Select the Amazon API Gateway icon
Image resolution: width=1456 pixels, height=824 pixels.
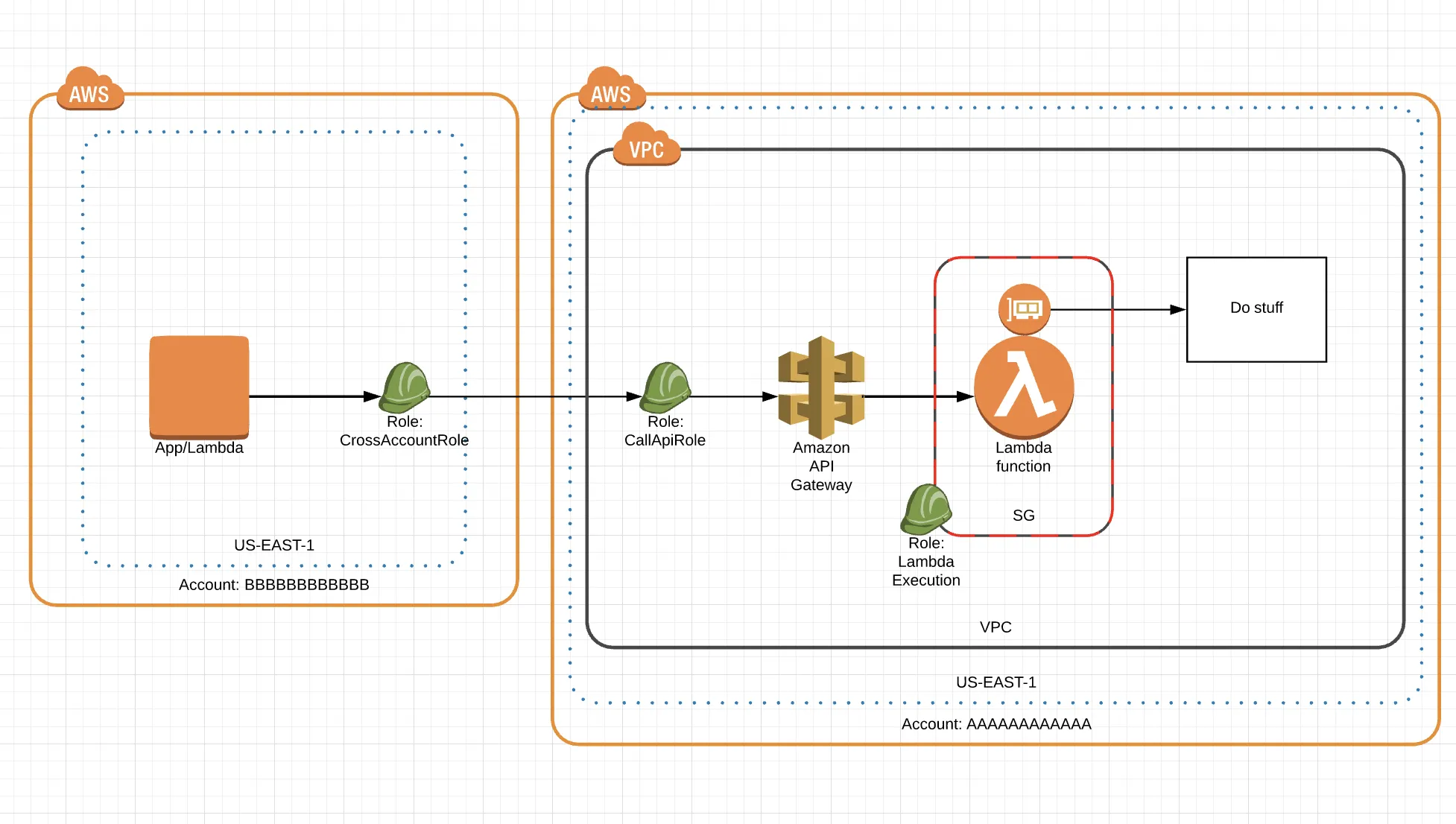[x=821, y=387]
